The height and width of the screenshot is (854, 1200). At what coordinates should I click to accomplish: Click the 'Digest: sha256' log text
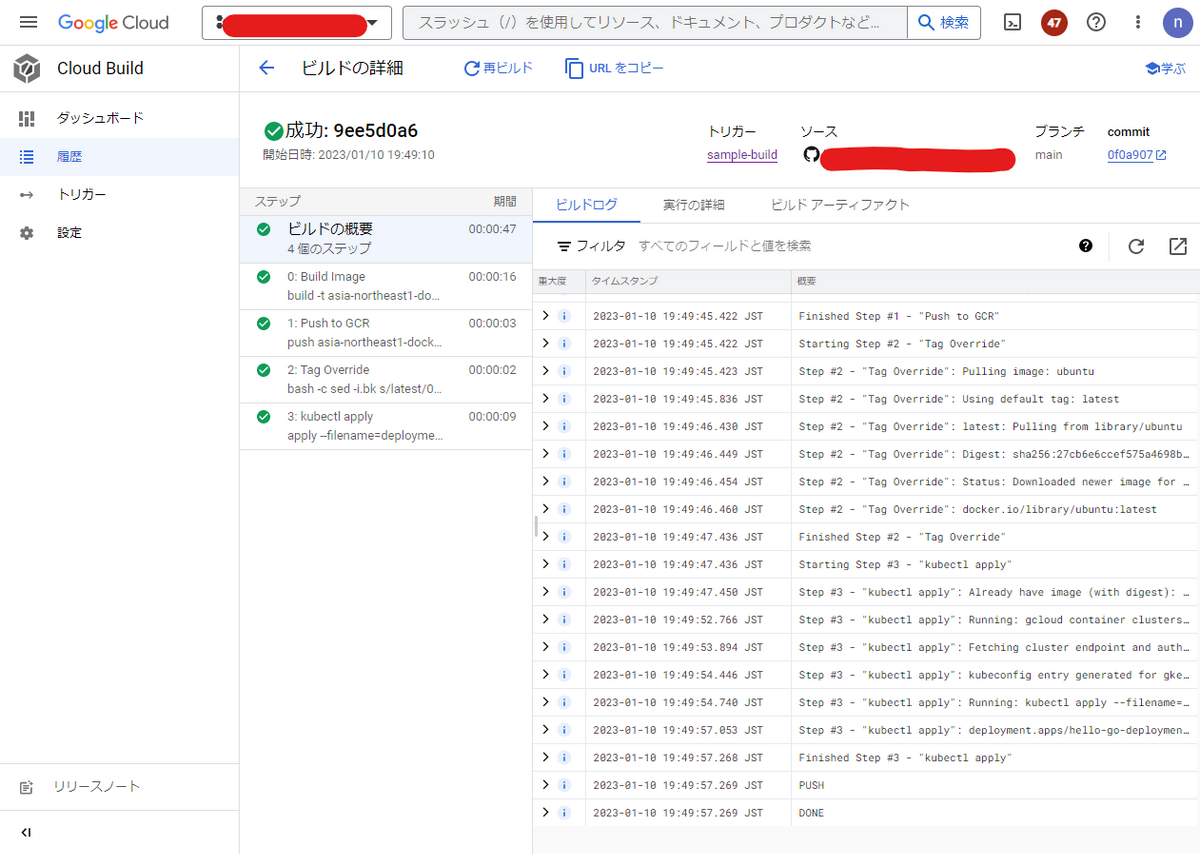[994, 454]
